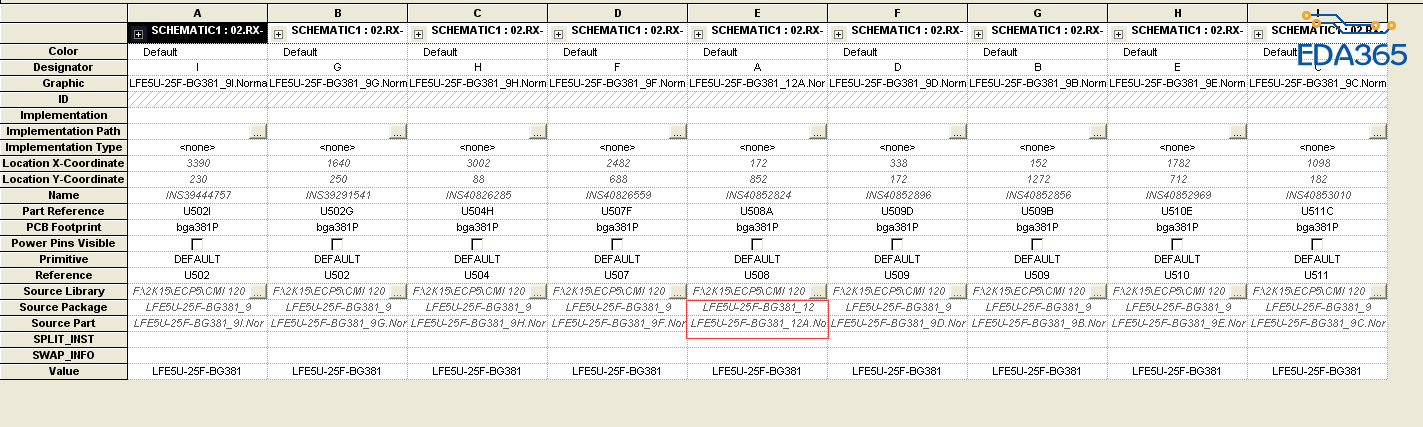1423x427 pixels.
Task: Expand the SCHEMATIC1 plus icon in column F
Action: [x=838, y=32]
